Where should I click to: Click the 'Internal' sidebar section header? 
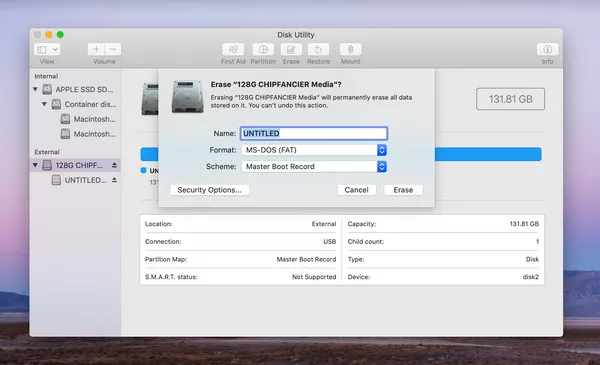46,76
